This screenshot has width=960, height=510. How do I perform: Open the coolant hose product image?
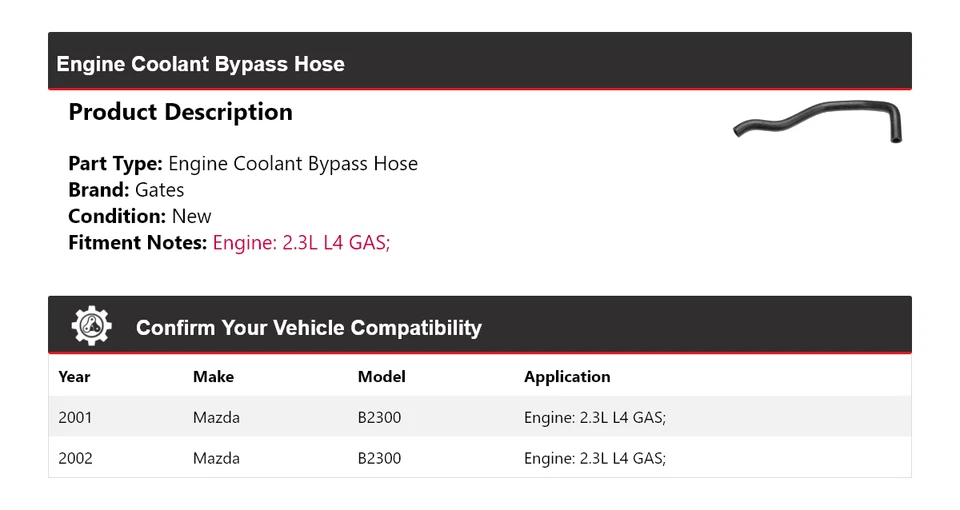817,123
